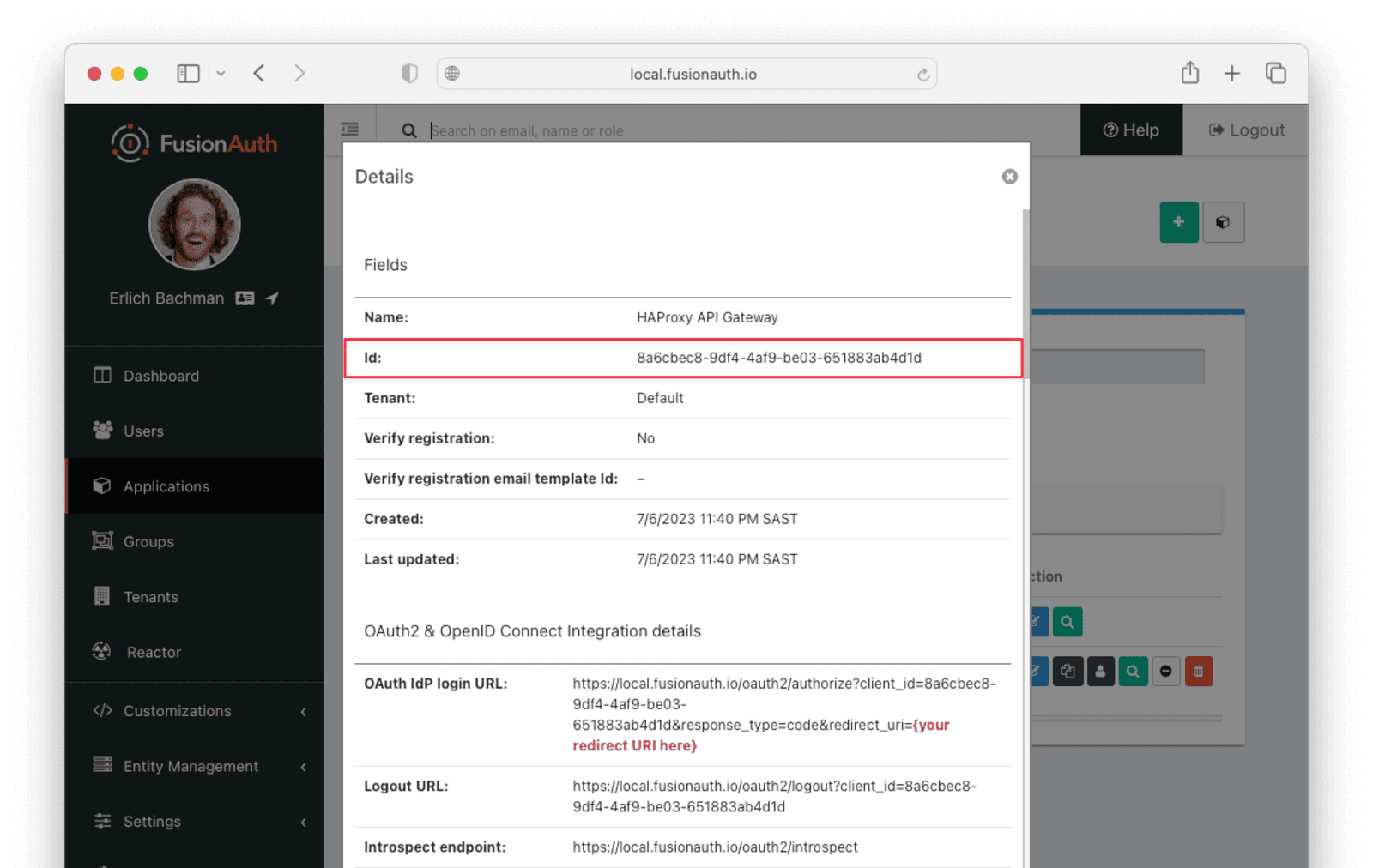Click the Tenant value Default
1373x868 pixels.
(660, 398)
